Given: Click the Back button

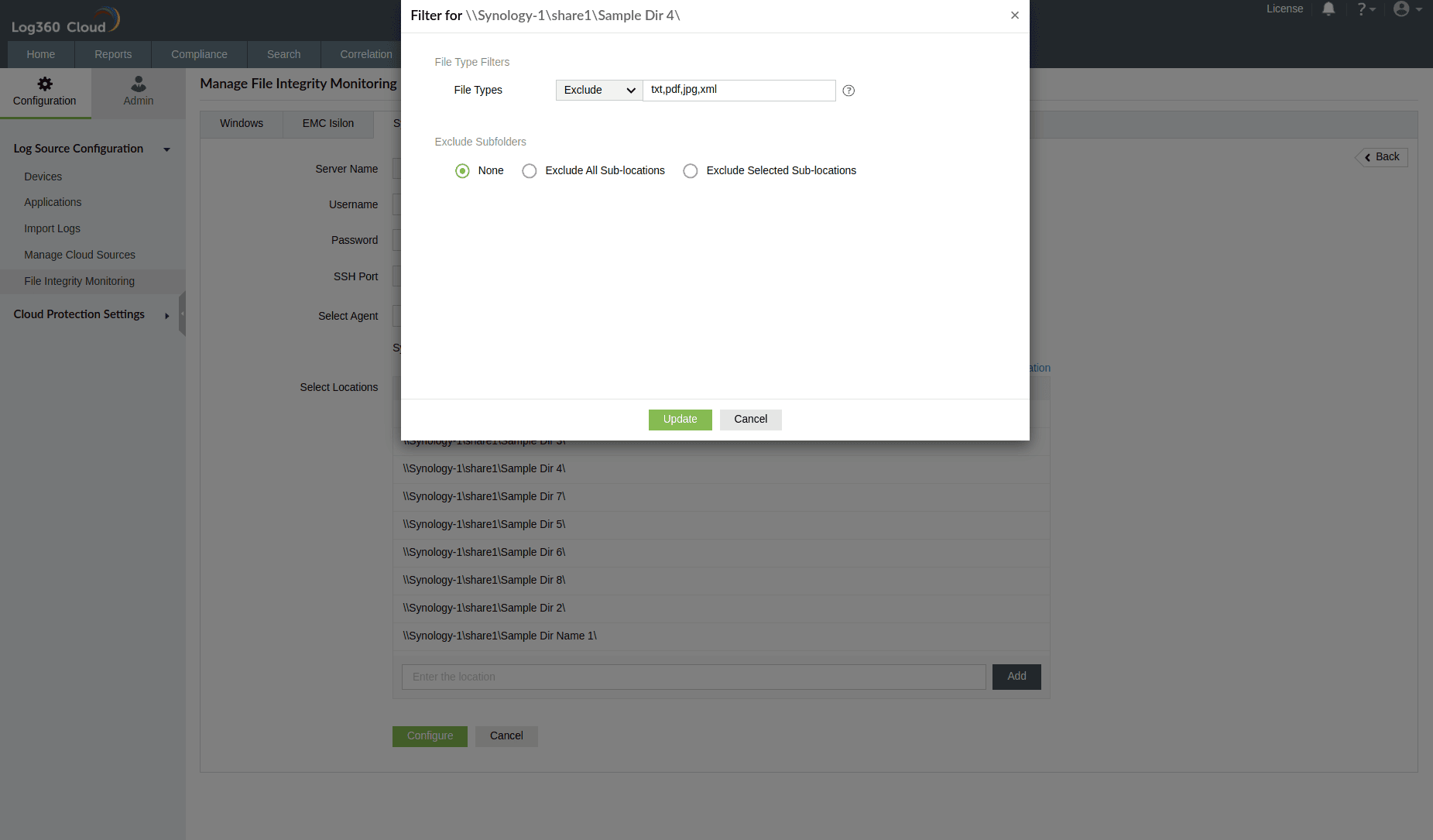Looking at the screenshot, I should (1382, 157).
